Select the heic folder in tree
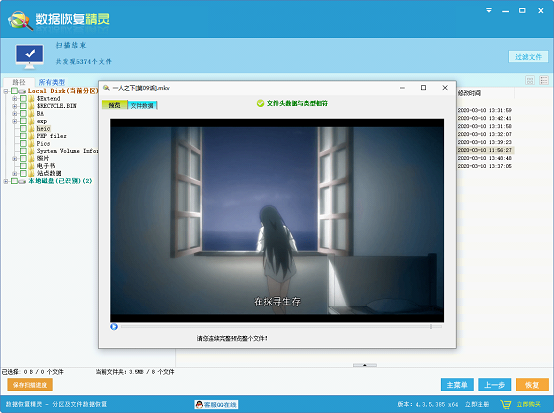 pyautogui.click(x=43, y=129)
